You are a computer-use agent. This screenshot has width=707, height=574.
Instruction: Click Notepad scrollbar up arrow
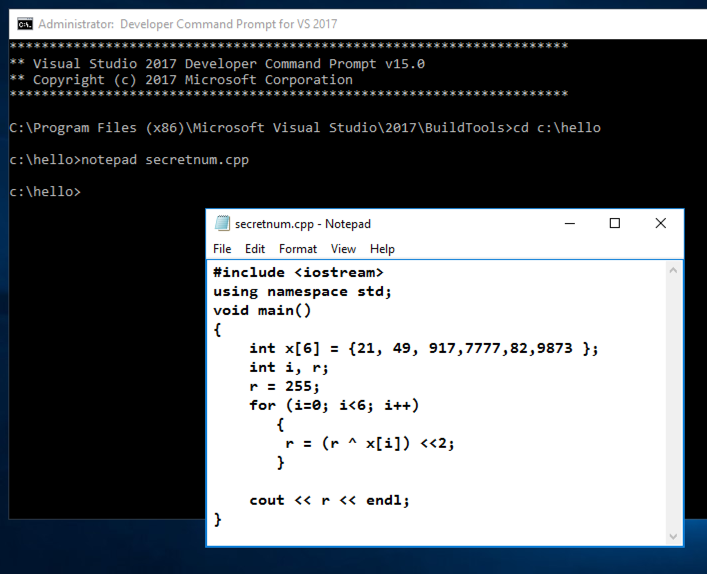(673, 271)
